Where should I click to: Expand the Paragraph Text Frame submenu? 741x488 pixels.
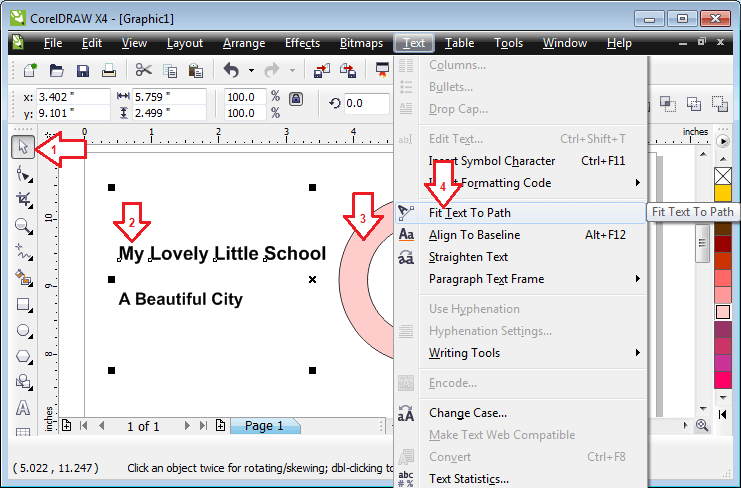(486, 279)
